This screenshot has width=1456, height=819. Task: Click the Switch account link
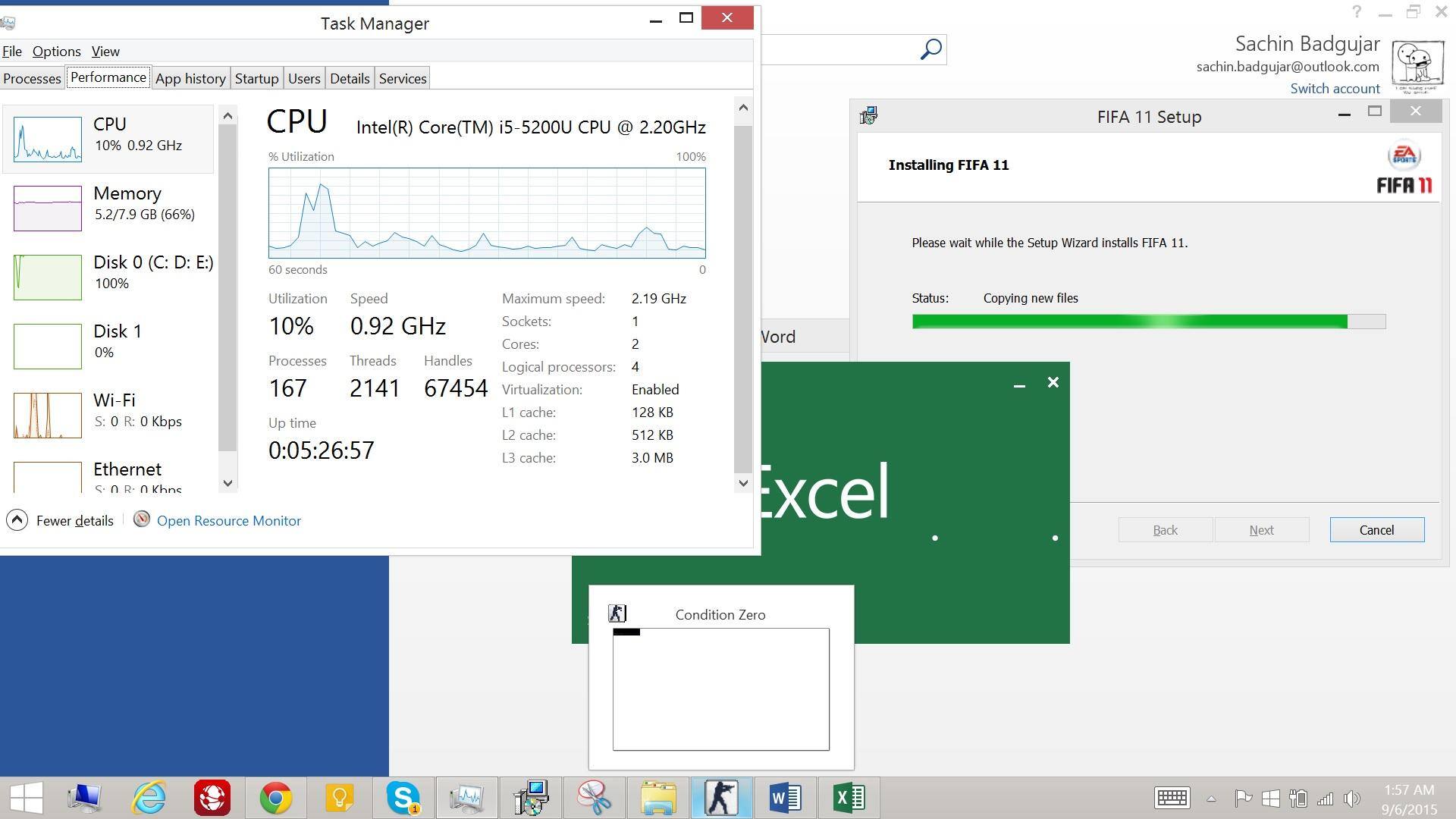click(1335, 88)
